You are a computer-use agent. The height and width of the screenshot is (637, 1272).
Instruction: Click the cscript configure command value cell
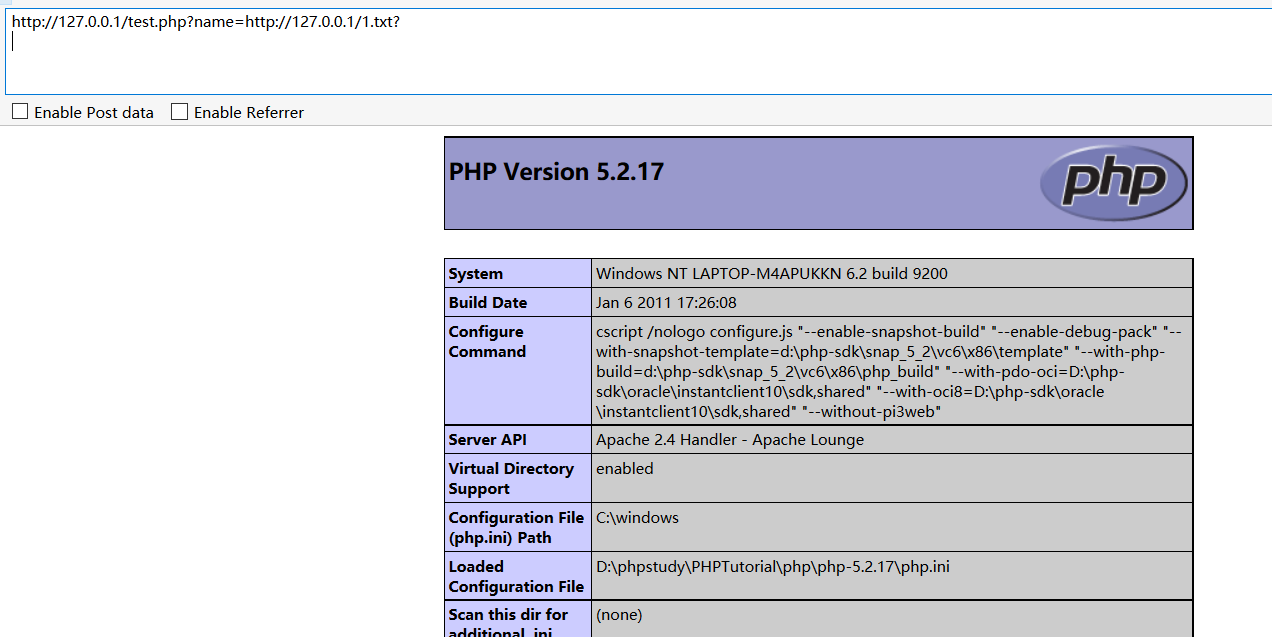click(x=892, y=371)
